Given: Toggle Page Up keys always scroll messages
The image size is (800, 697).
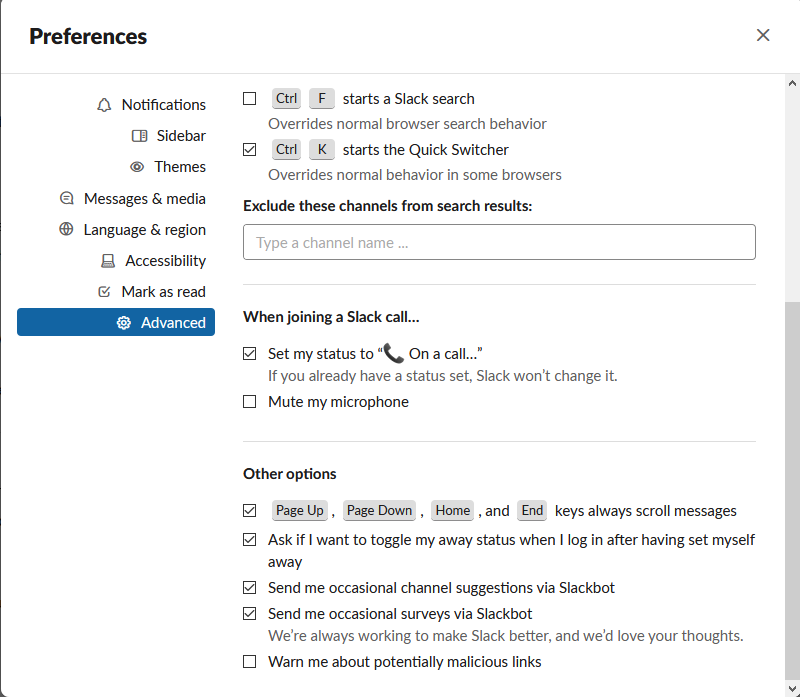Looking at the screenshot, I should 249,510.
